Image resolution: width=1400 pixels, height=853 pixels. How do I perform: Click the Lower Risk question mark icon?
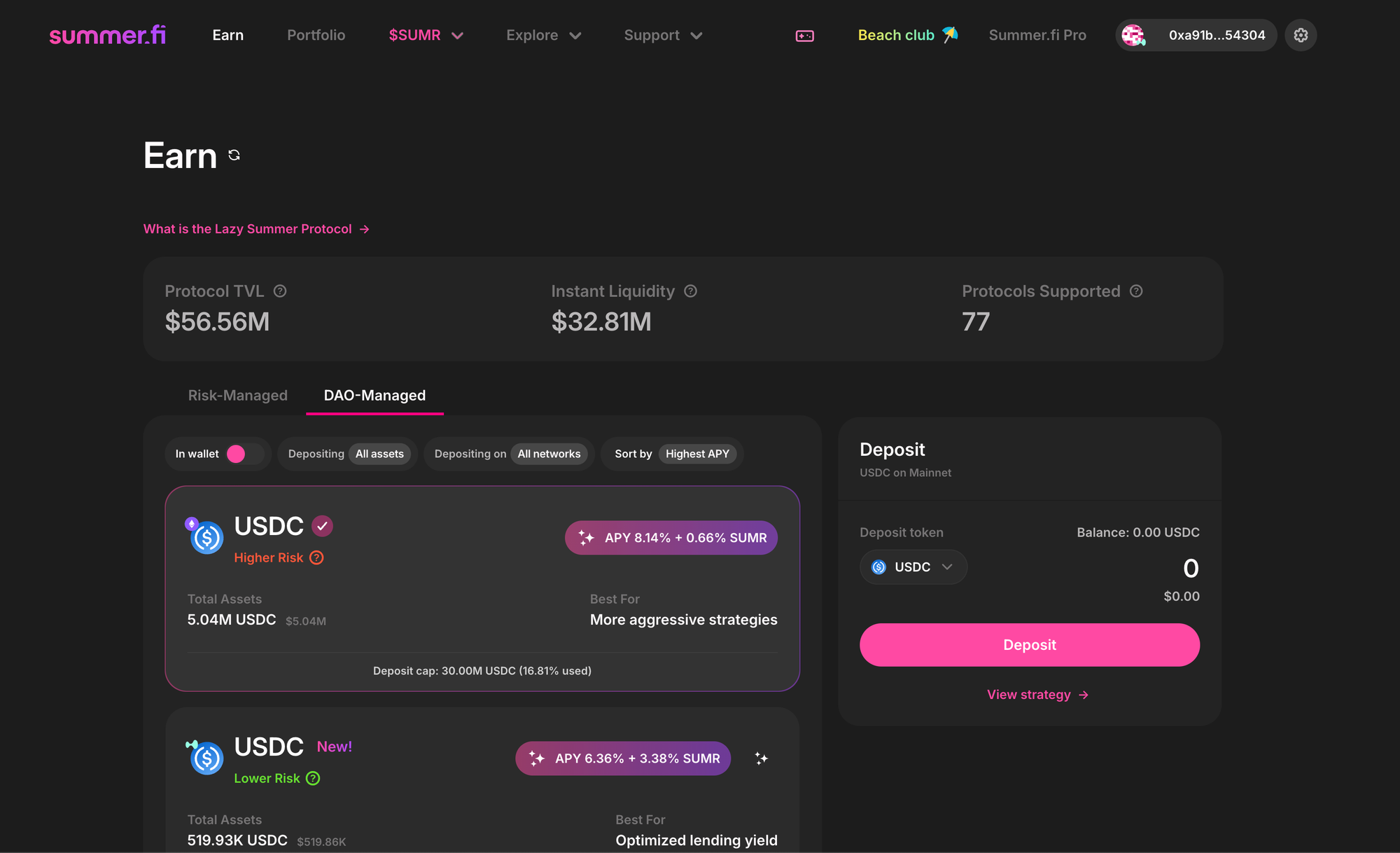pyautogui.click(x=313, y=779)
